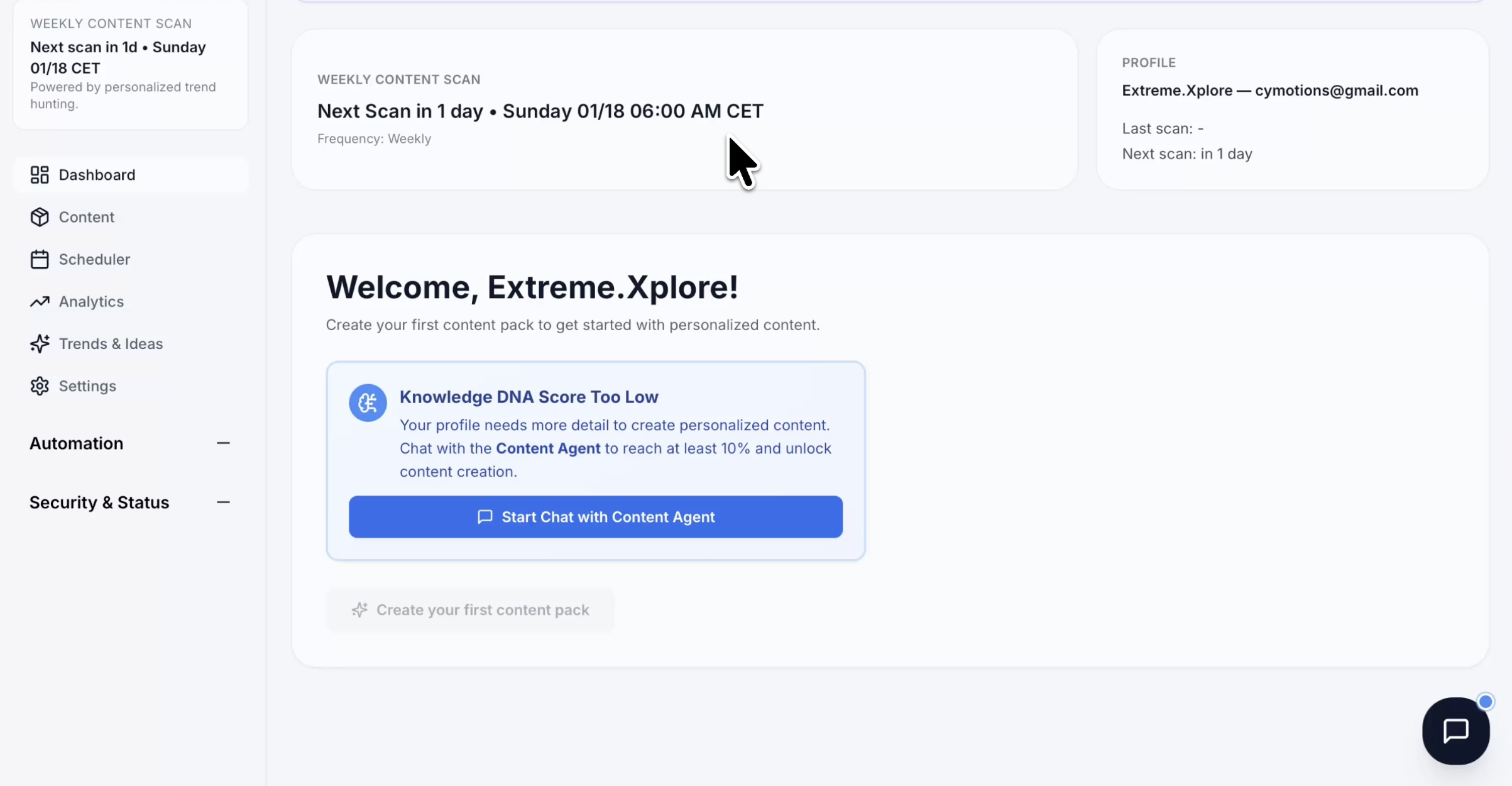
Task: Click the Knowledge DNA brain icon
Action: [x=368, y=402]
